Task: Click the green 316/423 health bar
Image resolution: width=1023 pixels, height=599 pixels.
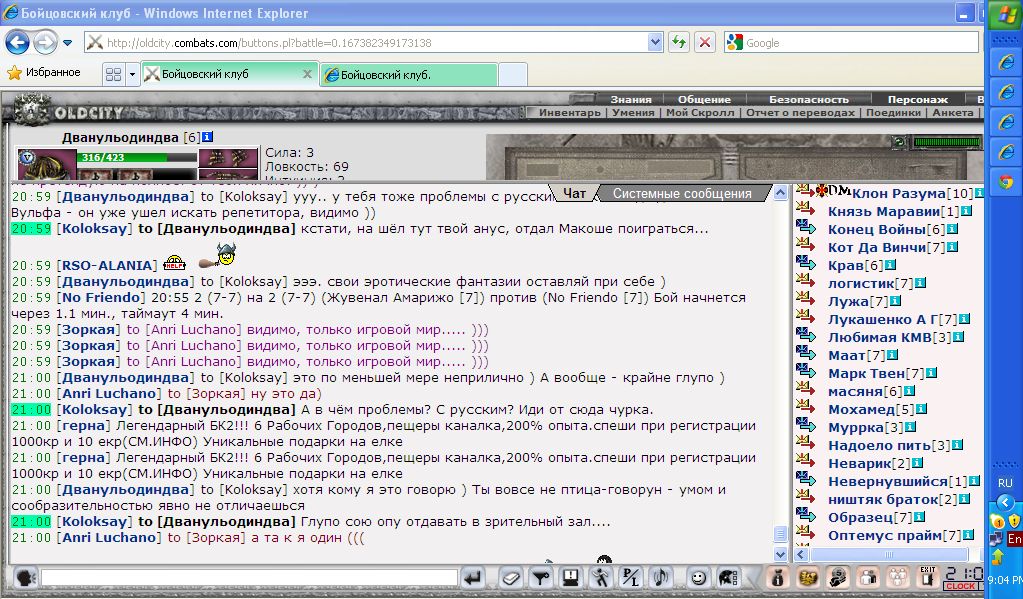Action: pos(137,157)
